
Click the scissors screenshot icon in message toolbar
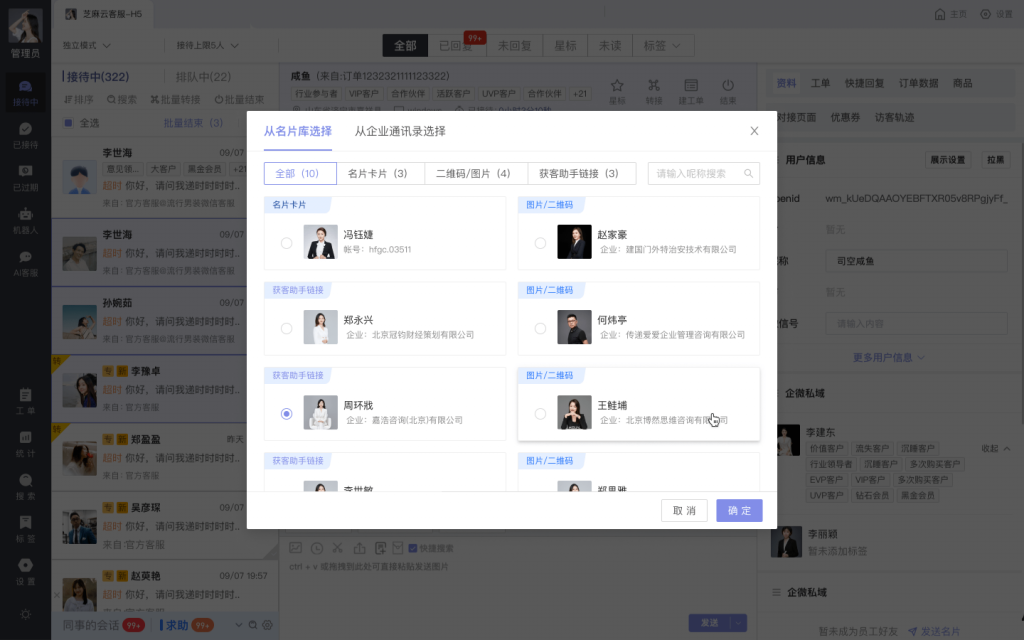click(x=338, y=548)
